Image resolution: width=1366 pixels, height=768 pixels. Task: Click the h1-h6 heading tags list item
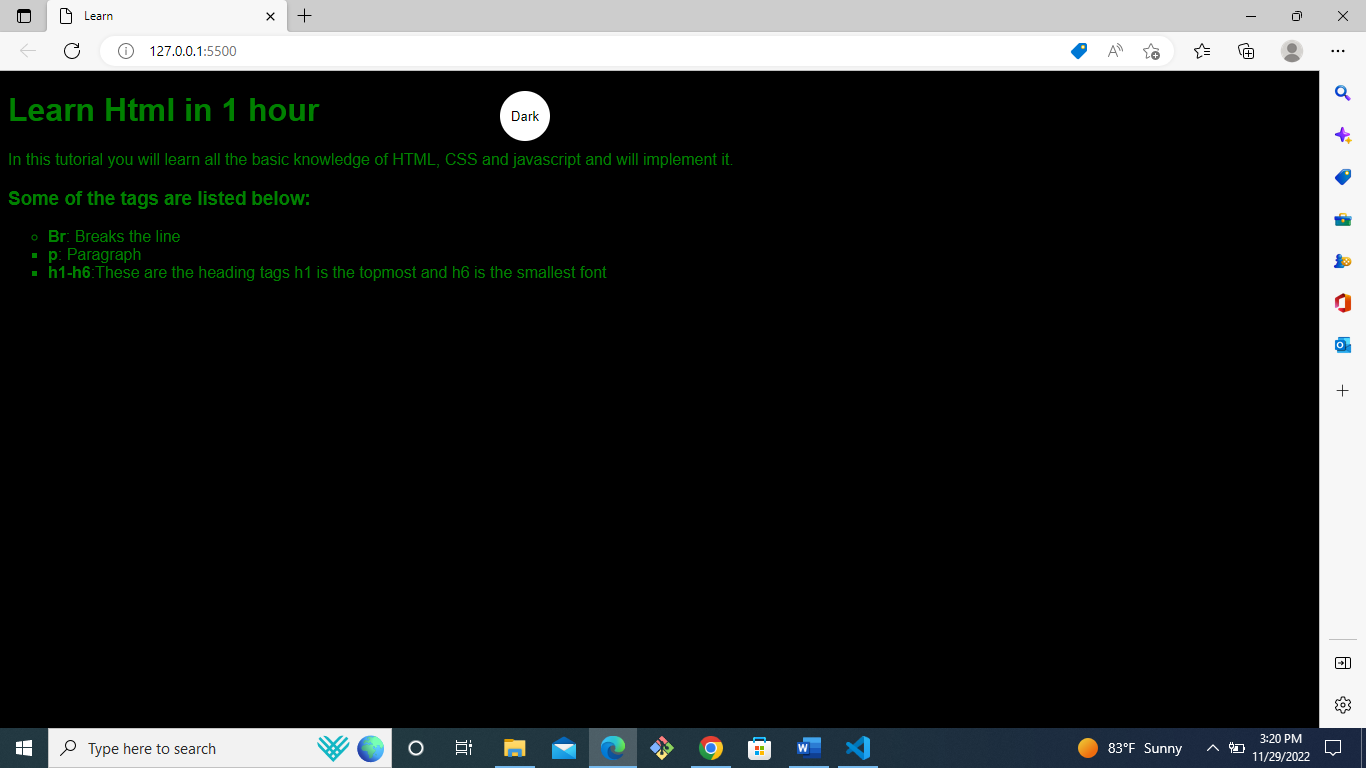327,272
